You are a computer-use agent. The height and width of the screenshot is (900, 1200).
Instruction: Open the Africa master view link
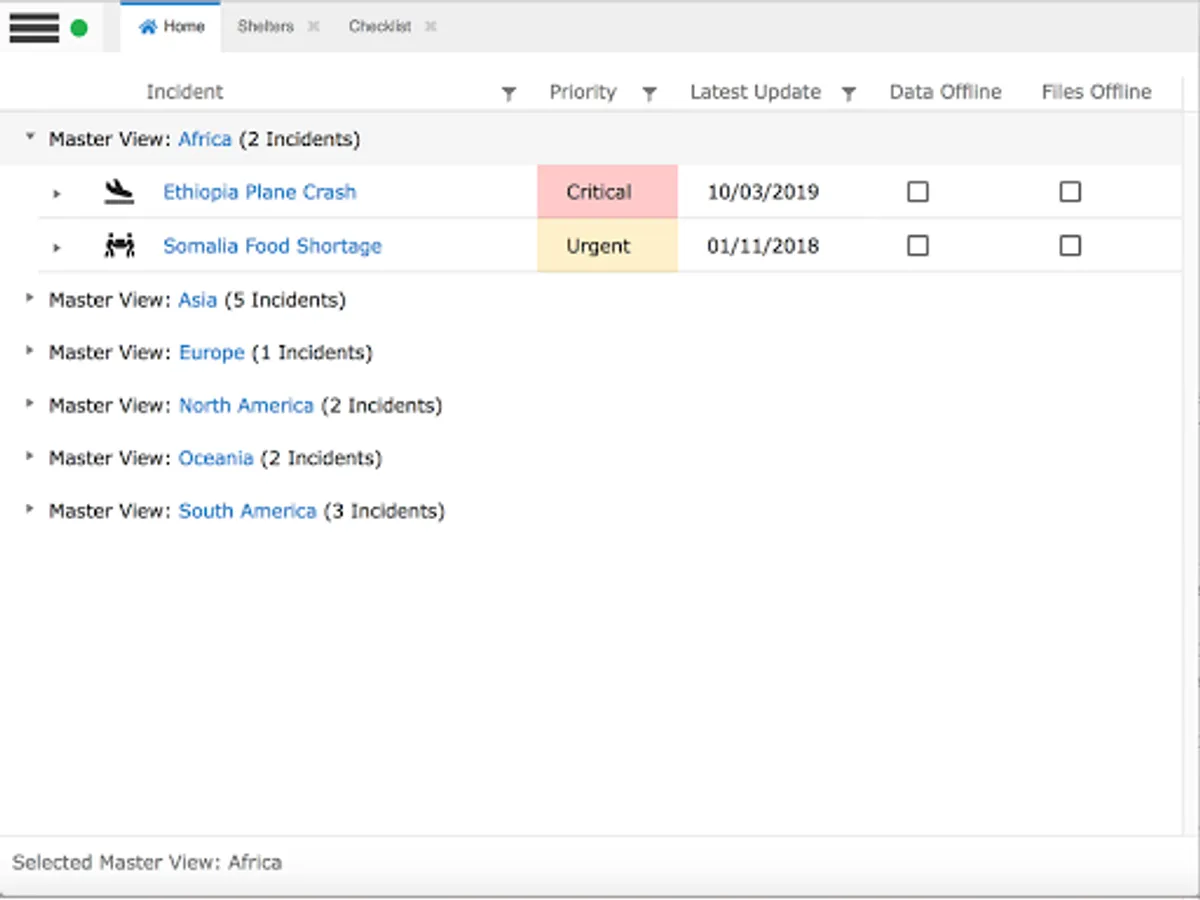(x=205, y=139)
